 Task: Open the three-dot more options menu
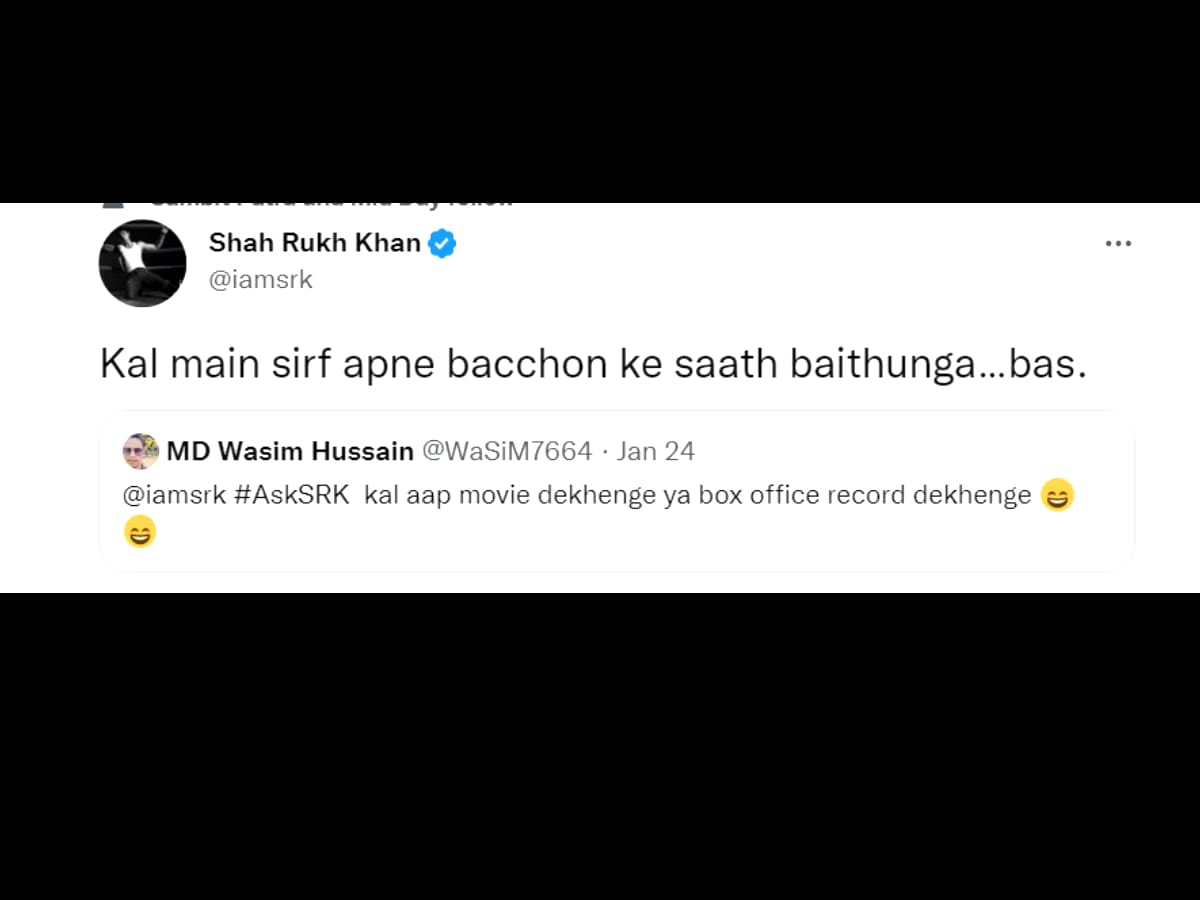click(1117, 243)
